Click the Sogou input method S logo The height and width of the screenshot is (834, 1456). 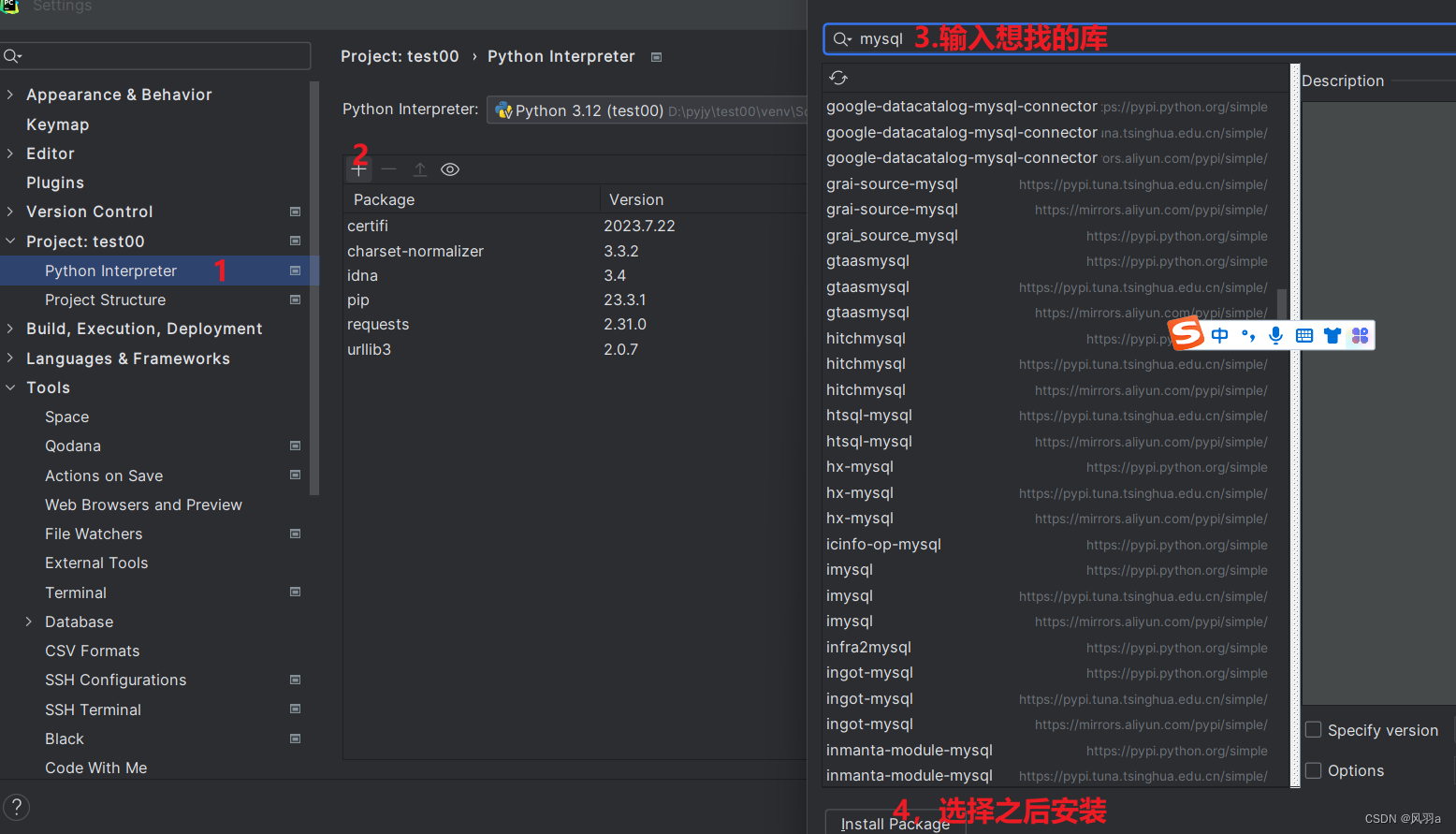(1185, 334)
